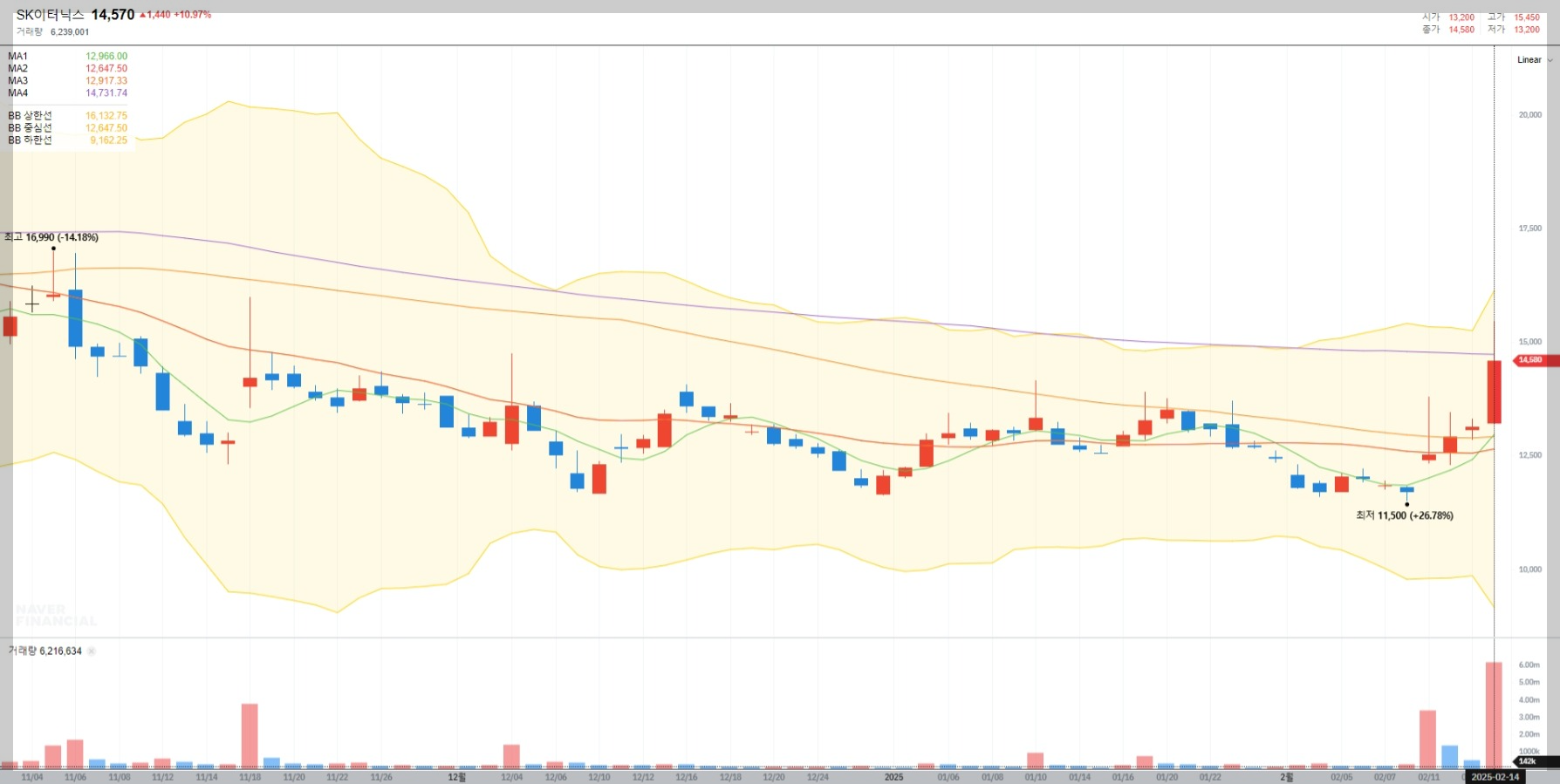Click the tallest red volume bar
The image size is (1560, 784).
(x=1494, y=715)
